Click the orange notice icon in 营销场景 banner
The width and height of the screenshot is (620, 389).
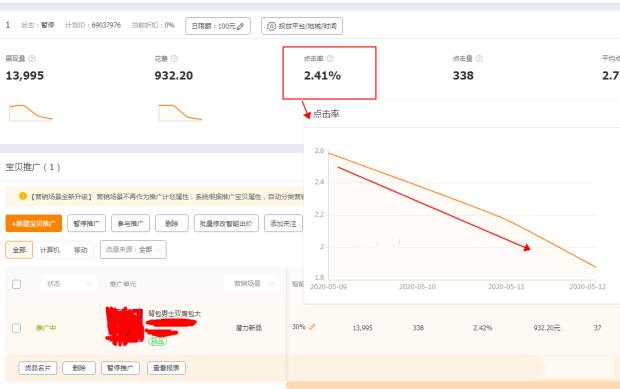pos(23,196)
